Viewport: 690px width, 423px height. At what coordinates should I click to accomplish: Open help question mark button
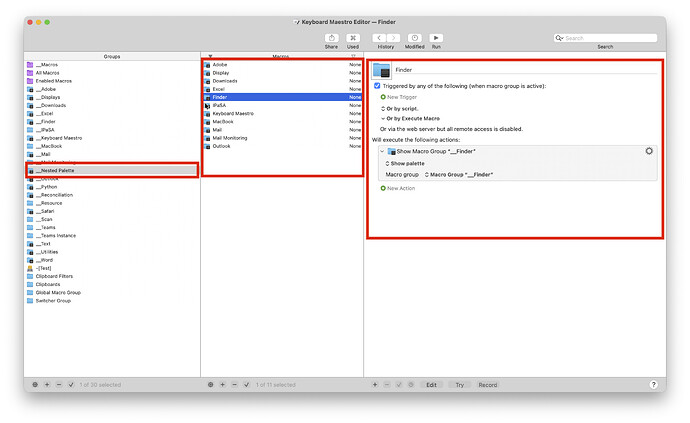[x=653, y=384]
